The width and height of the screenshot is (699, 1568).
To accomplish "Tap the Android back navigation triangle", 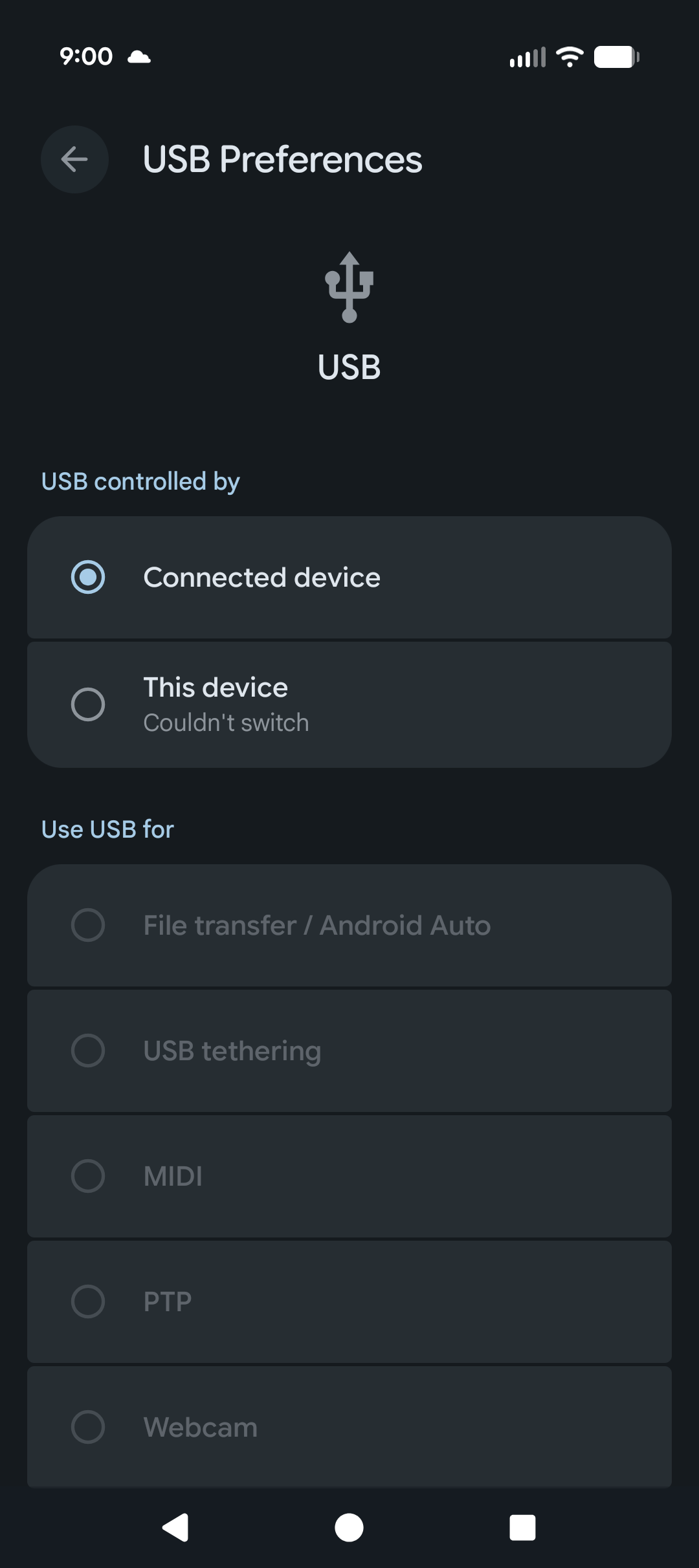I will coord(175,1528).
